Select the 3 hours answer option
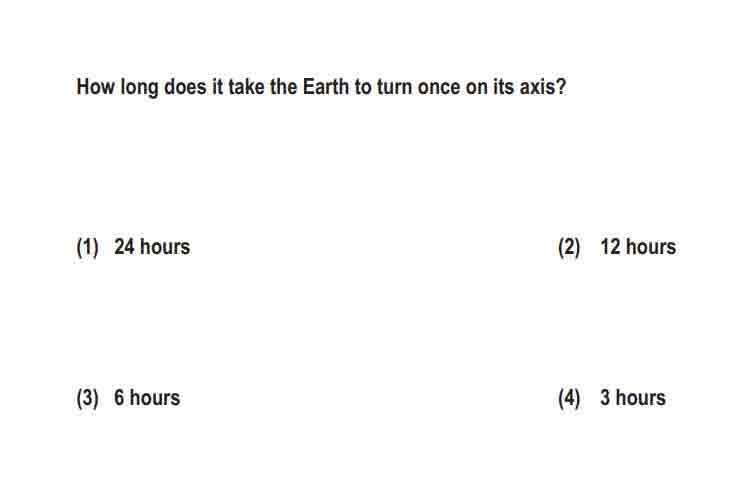Image resolution: width=750 pixels, height=500 pixels. tap(633, 398)
